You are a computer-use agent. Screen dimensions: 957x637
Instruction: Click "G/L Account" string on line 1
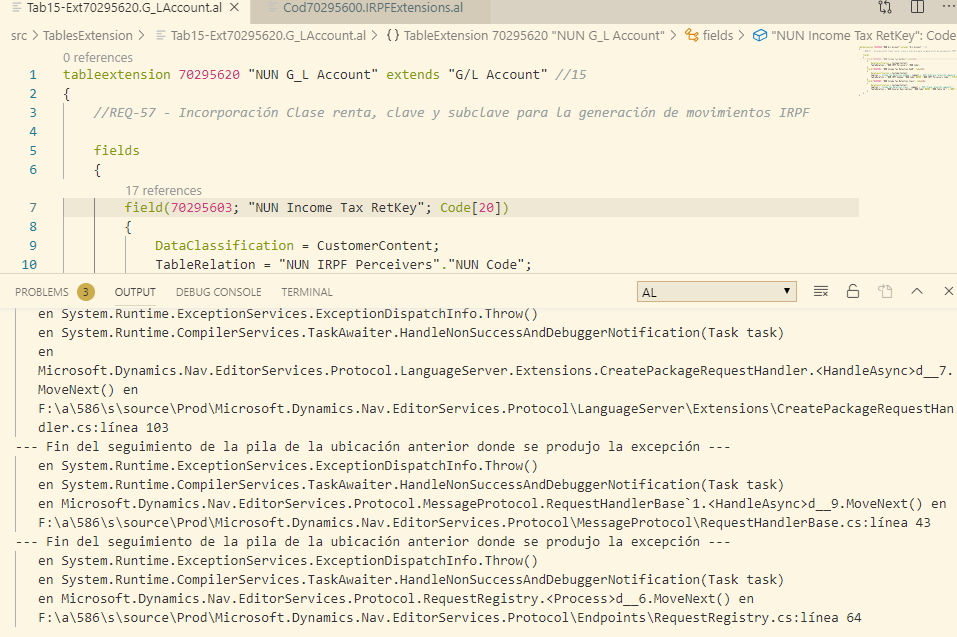pyautogui.click(x=497, y=74)
